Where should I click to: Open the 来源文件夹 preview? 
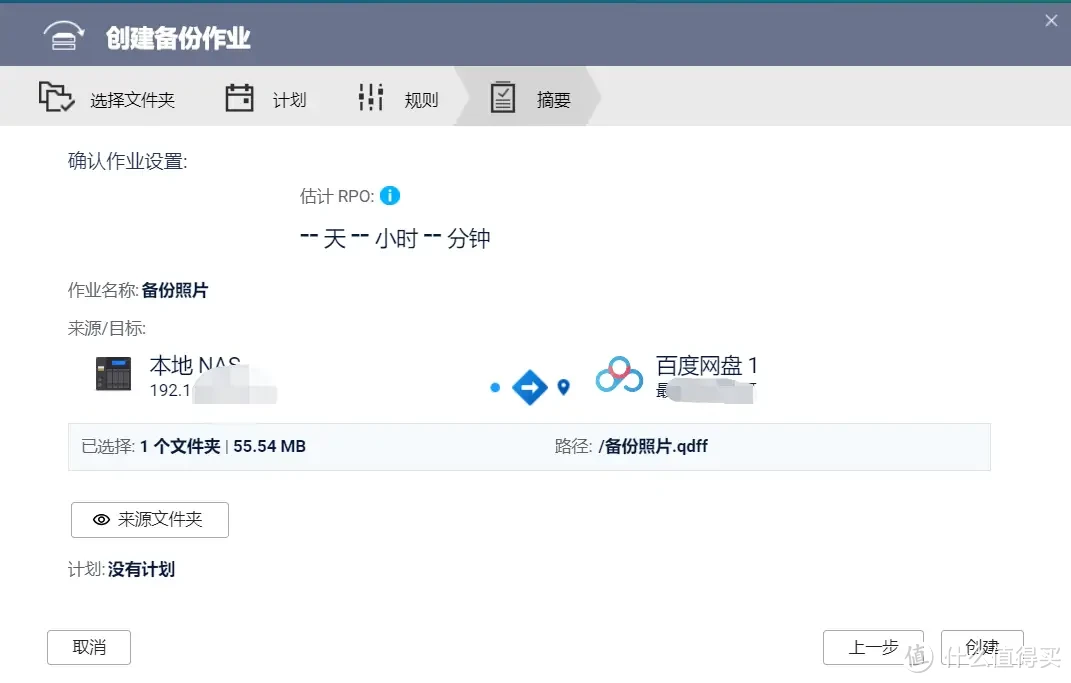pyautogui.click(x=149, y=520)
